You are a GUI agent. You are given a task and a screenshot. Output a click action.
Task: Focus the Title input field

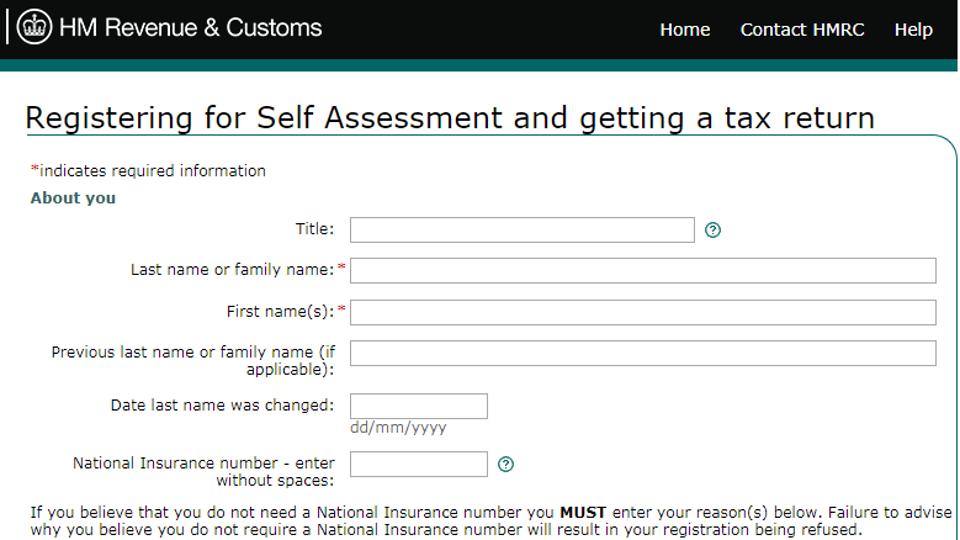(522, 230)
